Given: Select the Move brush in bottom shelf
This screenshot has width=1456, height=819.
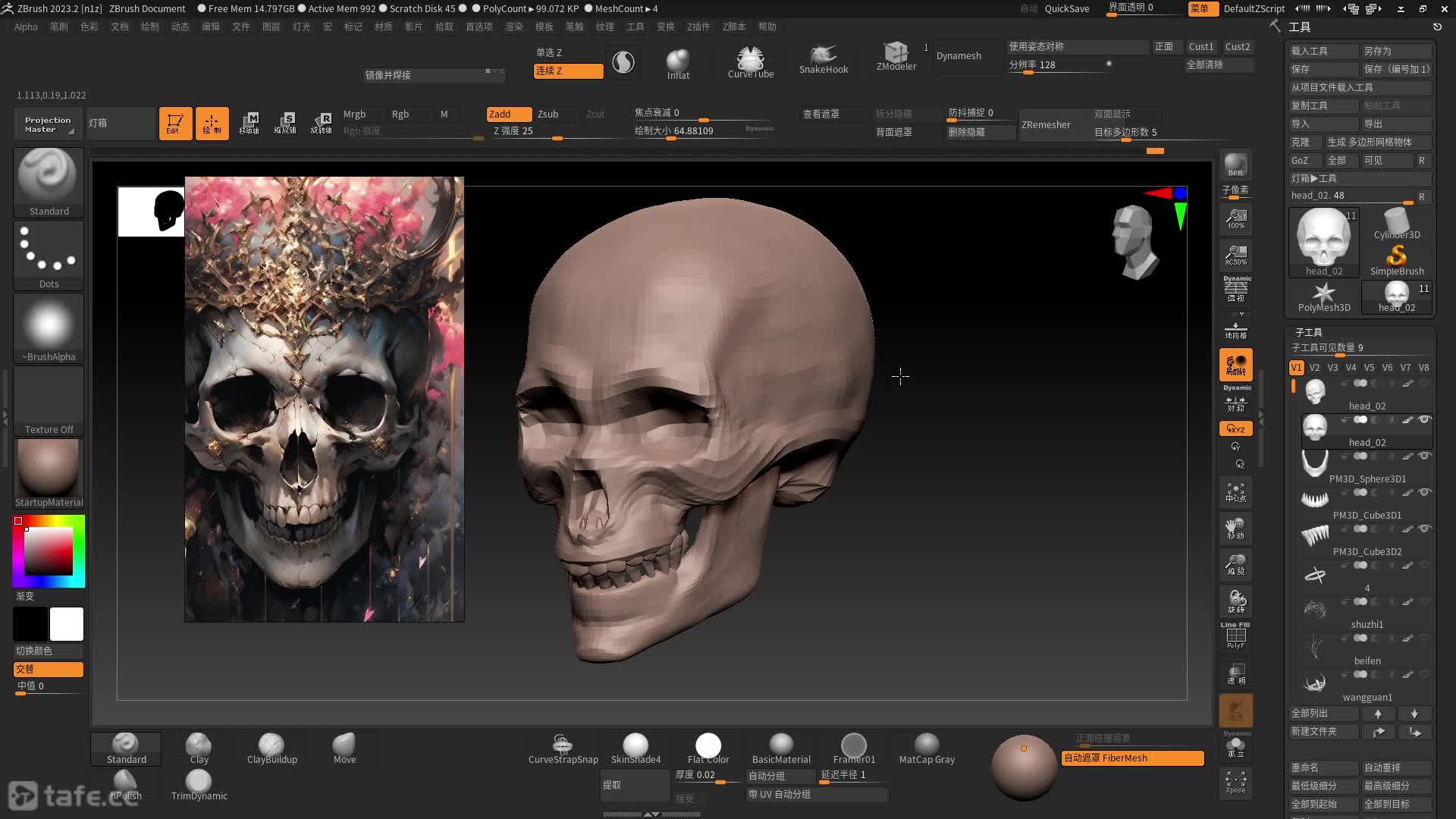Looking at the screenshot, I should (344, 749).
